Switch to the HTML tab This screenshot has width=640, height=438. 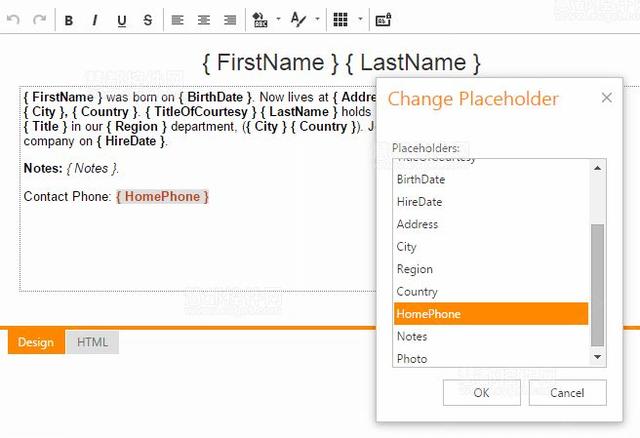pos(92,342)
